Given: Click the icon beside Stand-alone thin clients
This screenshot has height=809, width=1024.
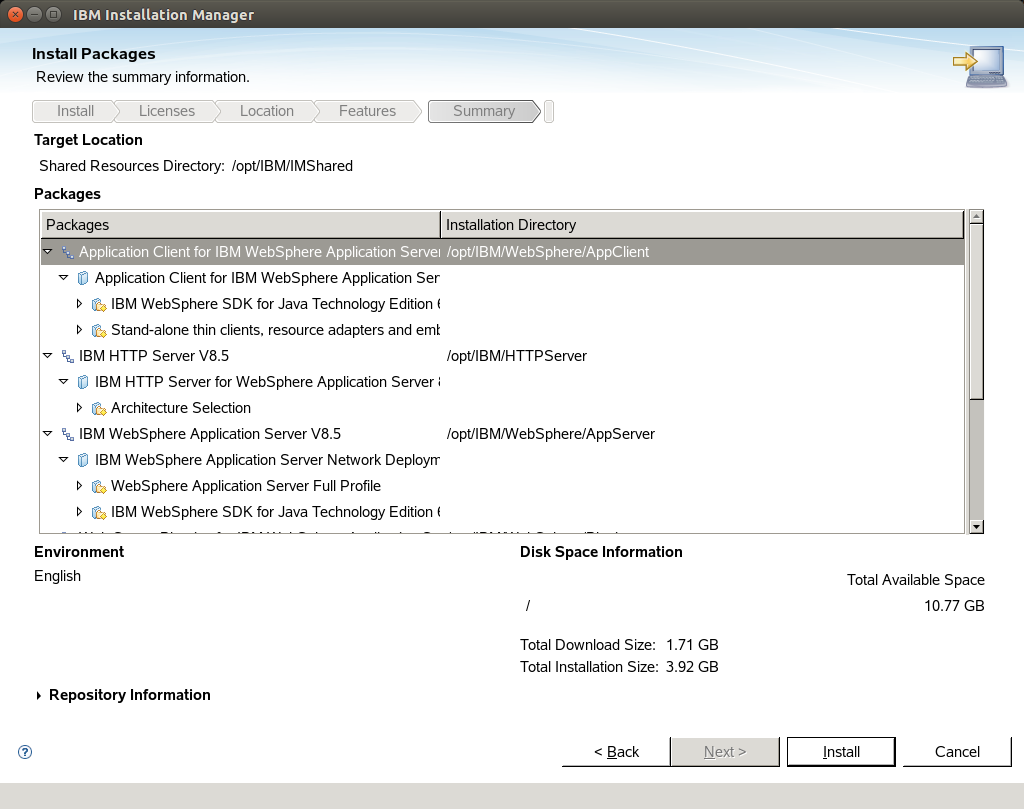Looking at the screenshot, I should tap(99, 330).
